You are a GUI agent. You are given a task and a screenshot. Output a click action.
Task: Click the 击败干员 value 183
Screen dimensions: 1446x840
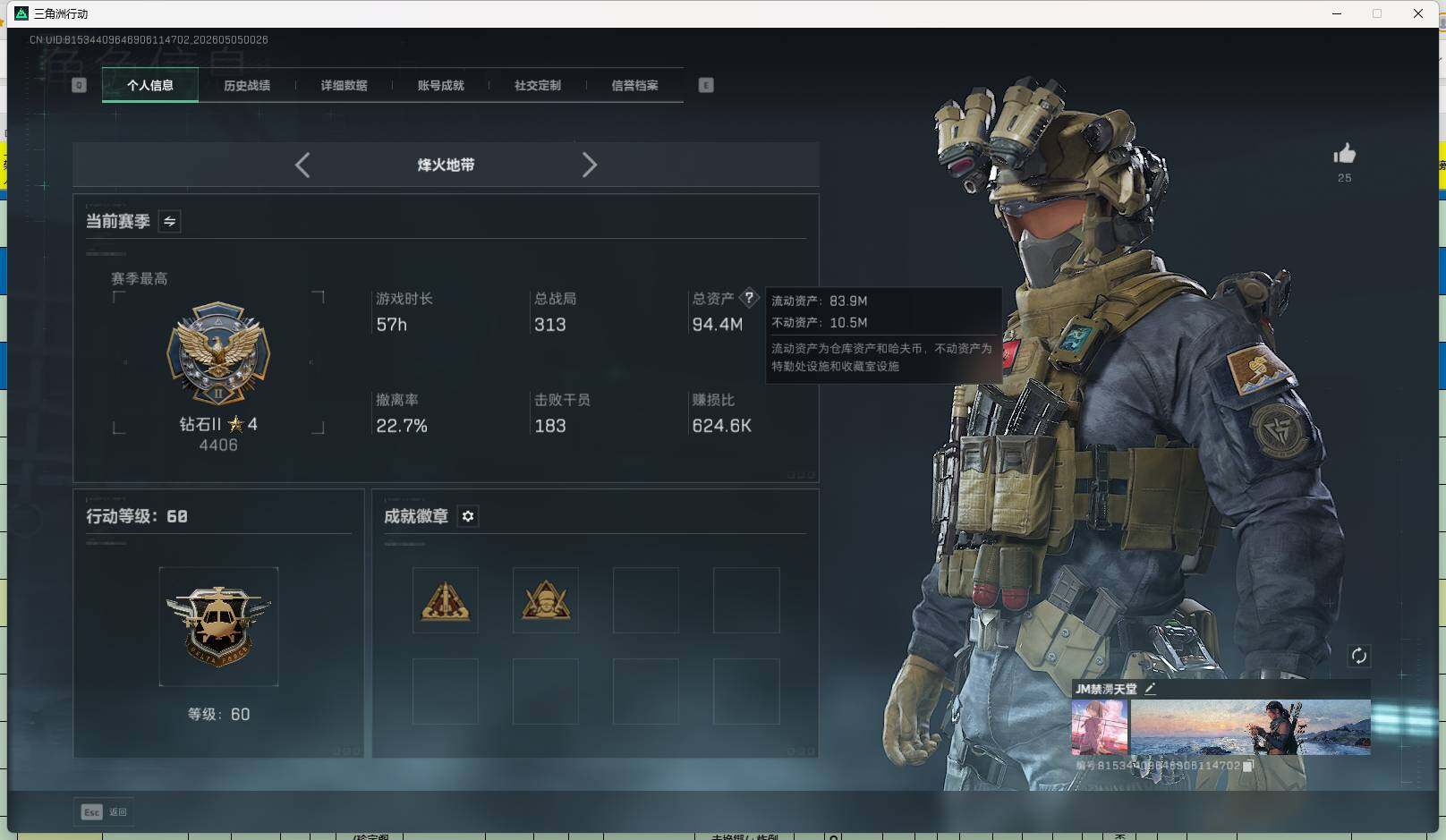[x=549, y=426]
